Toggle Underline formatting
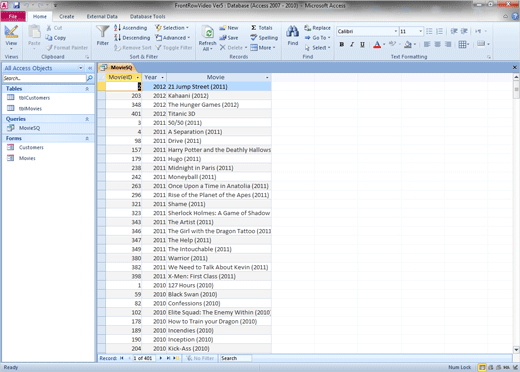This screenshot has height=372, width=520. [x=362, y=44]
